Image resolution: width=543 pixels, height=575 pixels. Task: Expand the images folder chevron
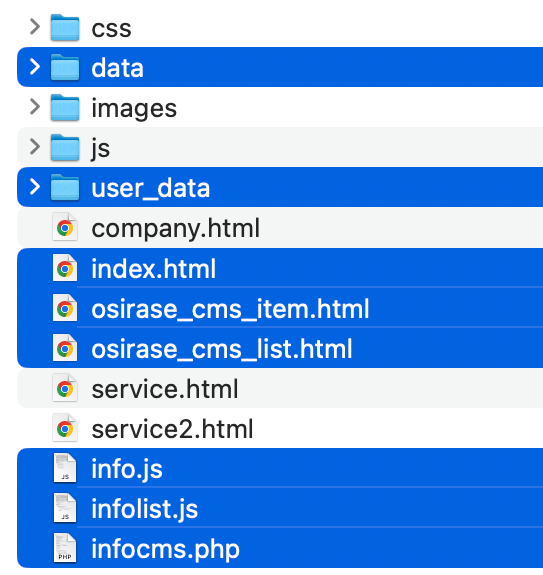pyautogui.click(x=35, y=107)
